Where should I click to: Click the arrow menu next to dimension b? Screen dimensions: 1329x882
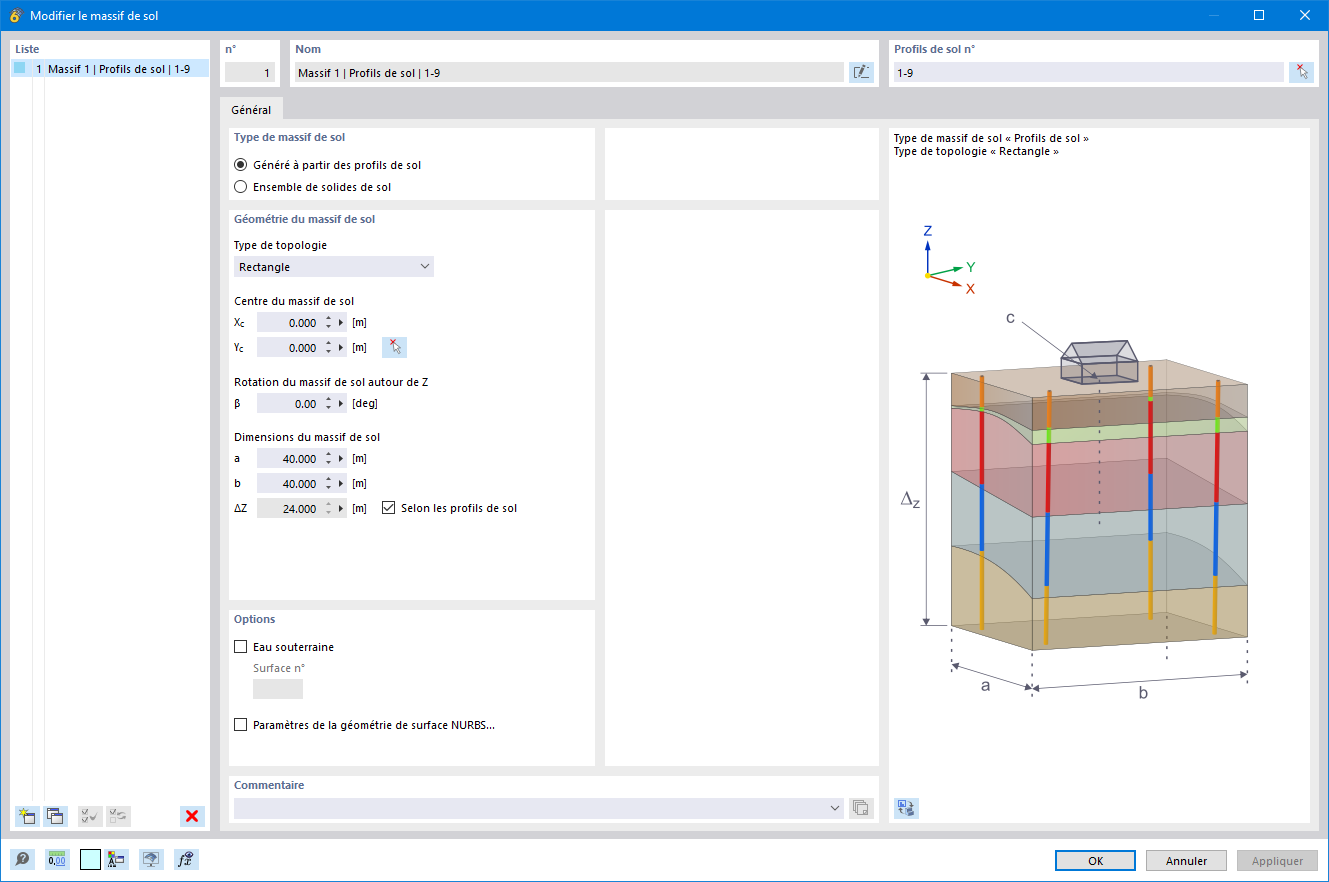[x=341, y=484]
